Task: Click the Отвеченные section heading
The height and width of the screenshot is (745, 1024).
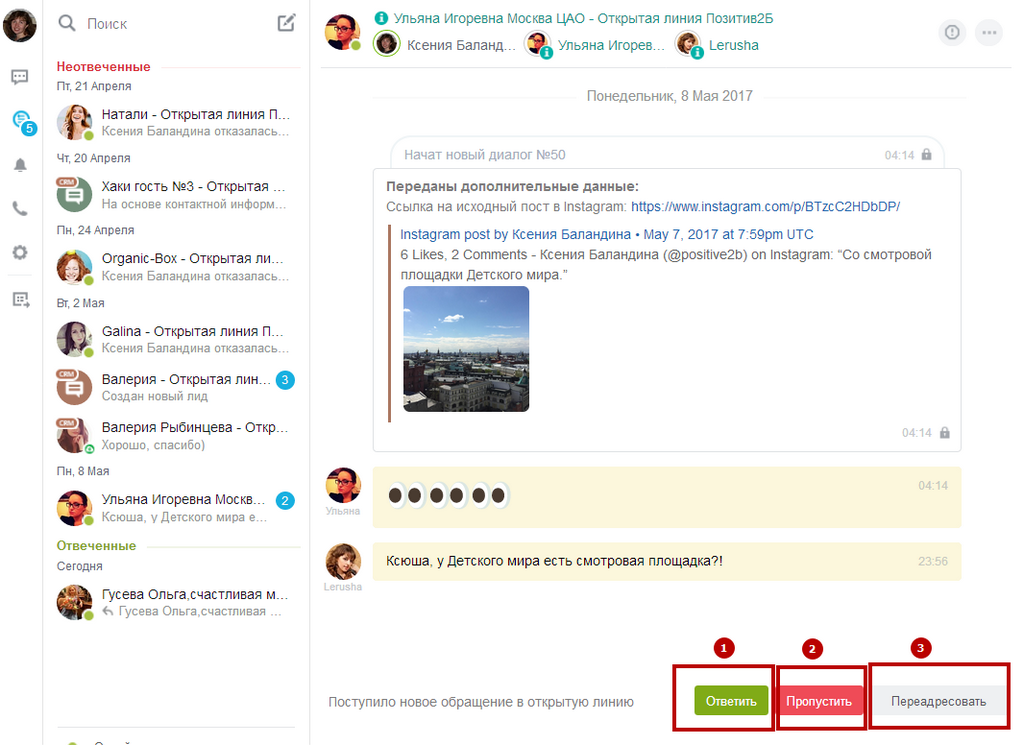Action: (96, 546)
